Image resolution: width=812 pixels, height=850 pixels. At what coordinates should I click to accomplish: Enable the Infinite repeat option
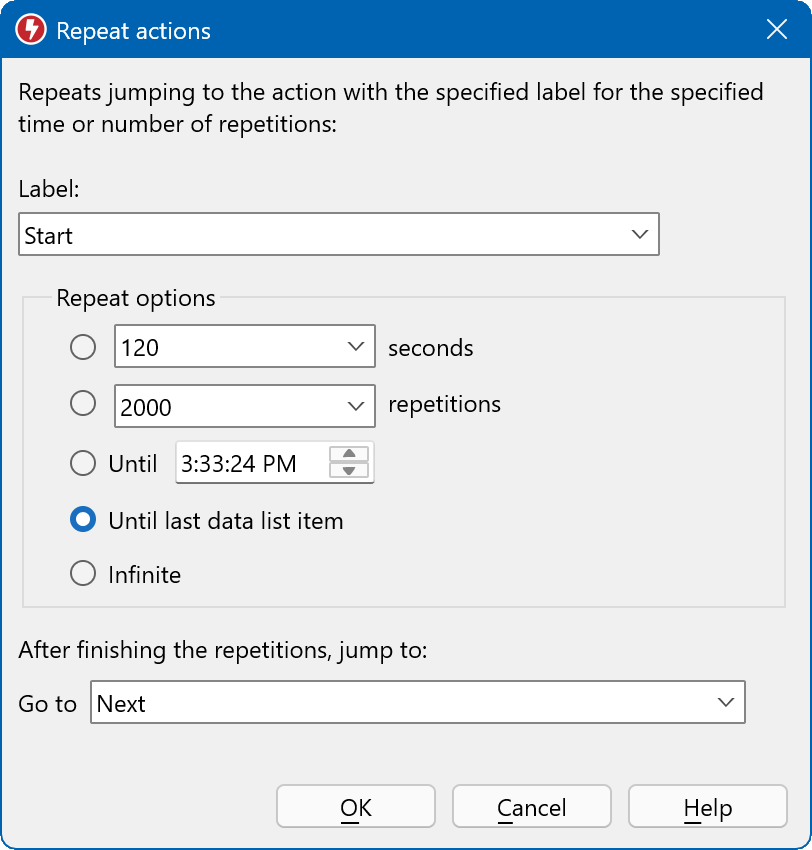tap(83, 574)
